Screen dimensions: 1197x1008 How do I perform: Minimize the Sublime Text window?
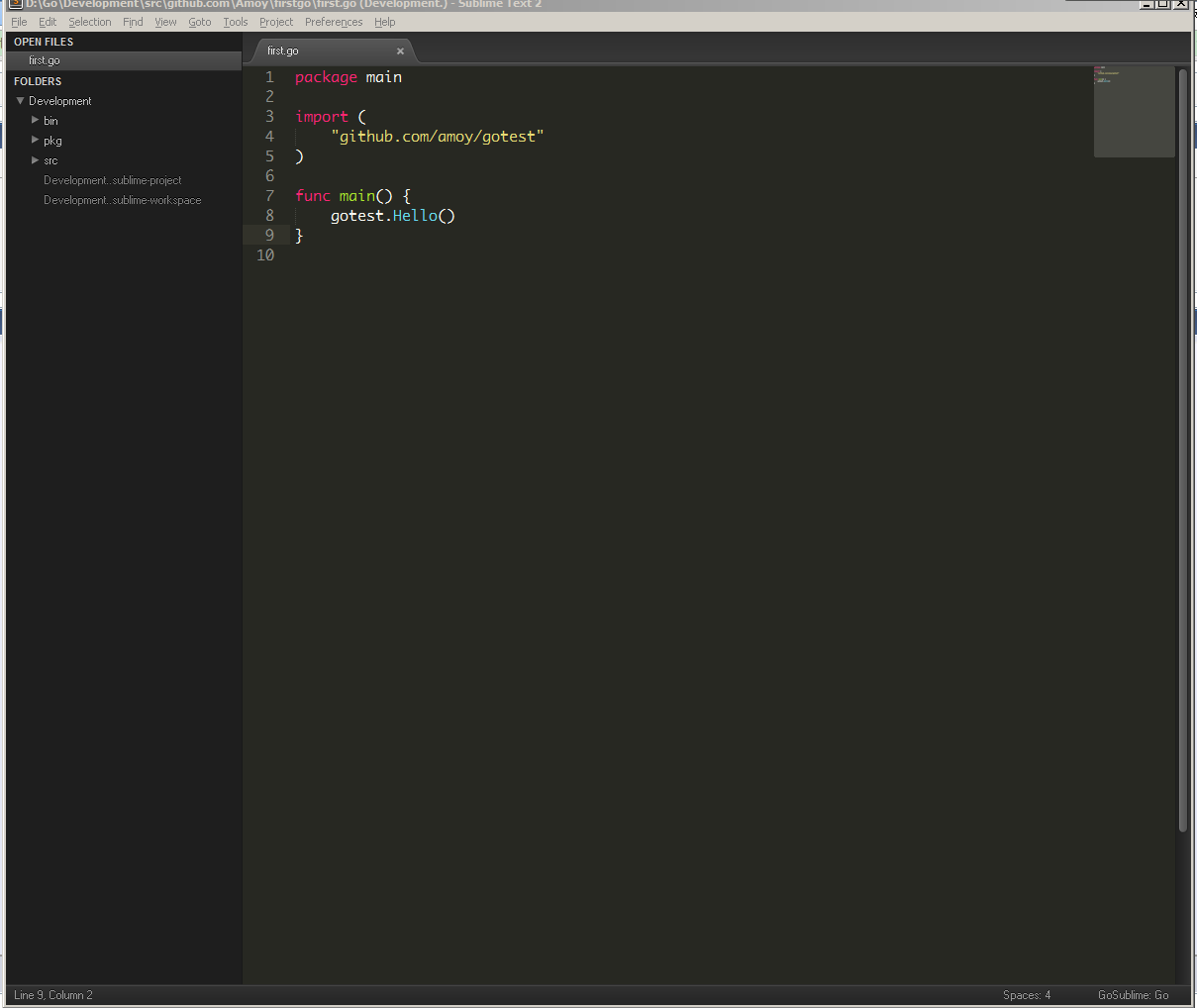1147,4
